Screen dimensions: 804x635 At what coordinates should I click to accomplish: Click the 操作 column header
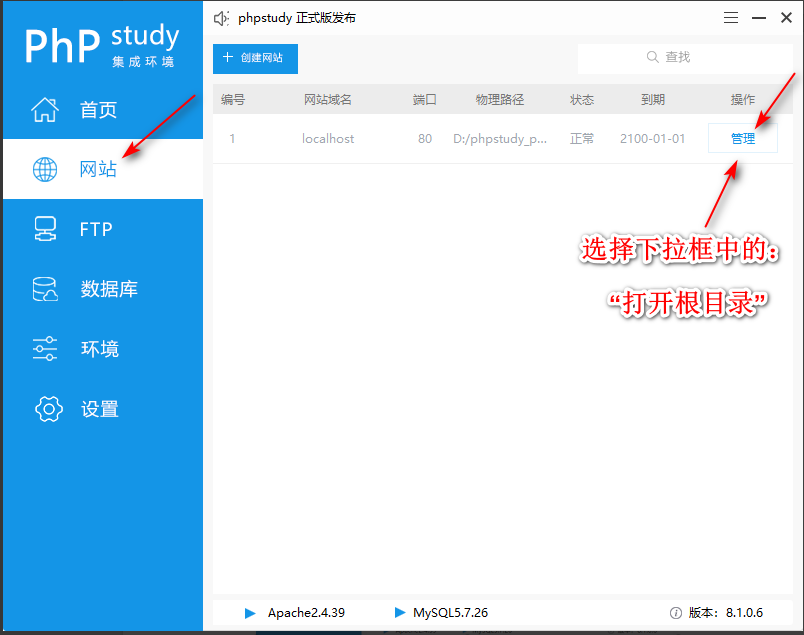[742, 100]
